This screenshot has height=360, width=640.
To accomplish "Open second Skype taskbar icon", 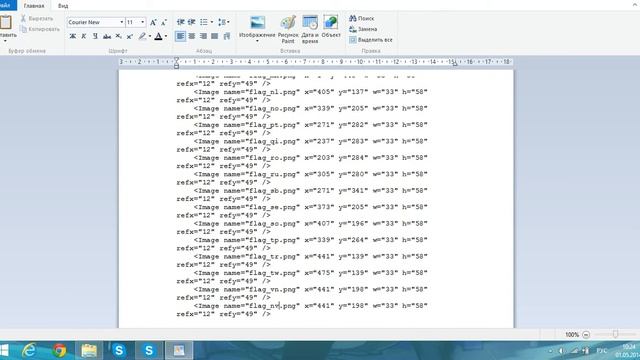I will [x=149, y=350].
